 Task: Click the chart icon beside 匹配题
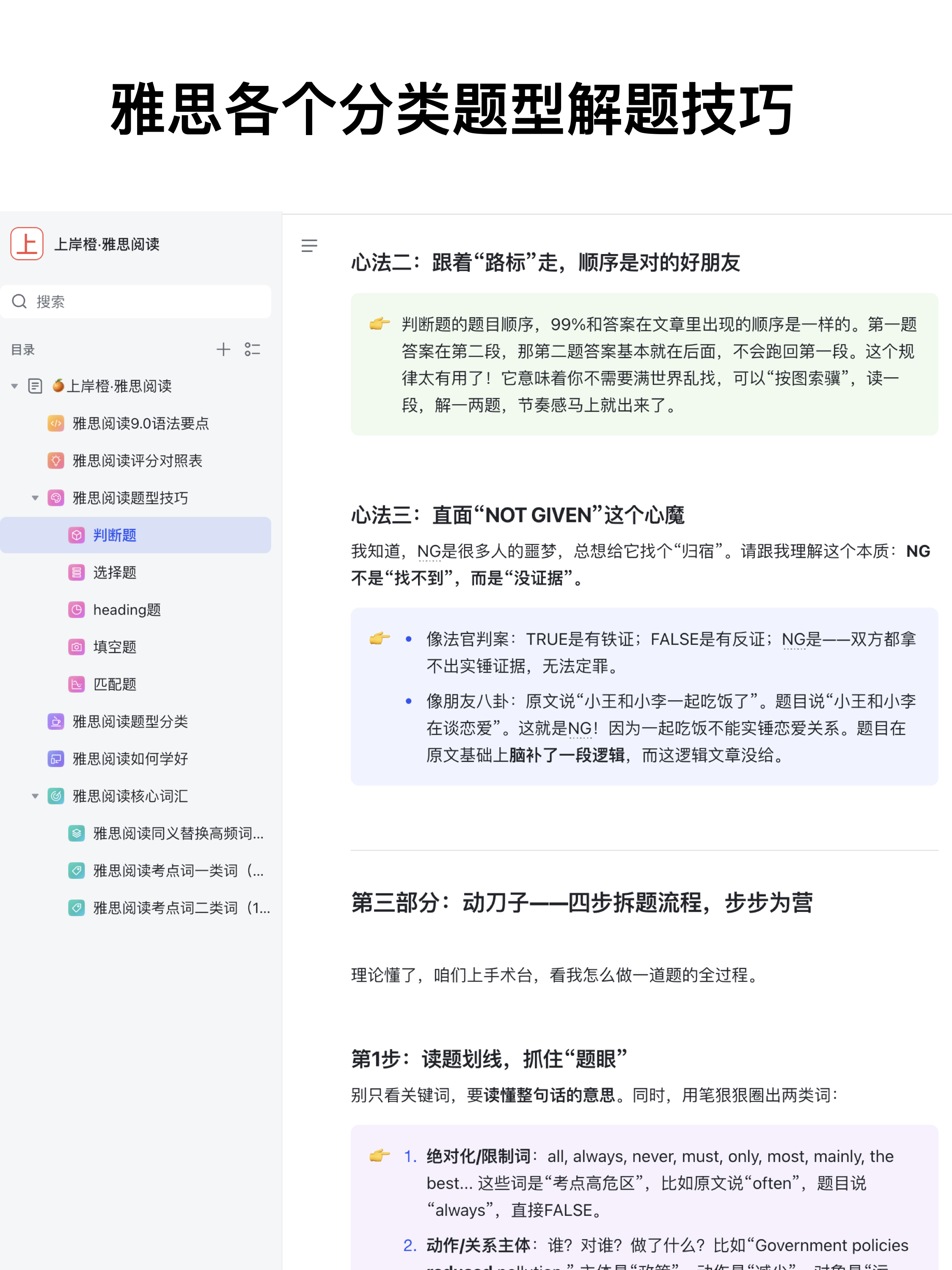77,684
